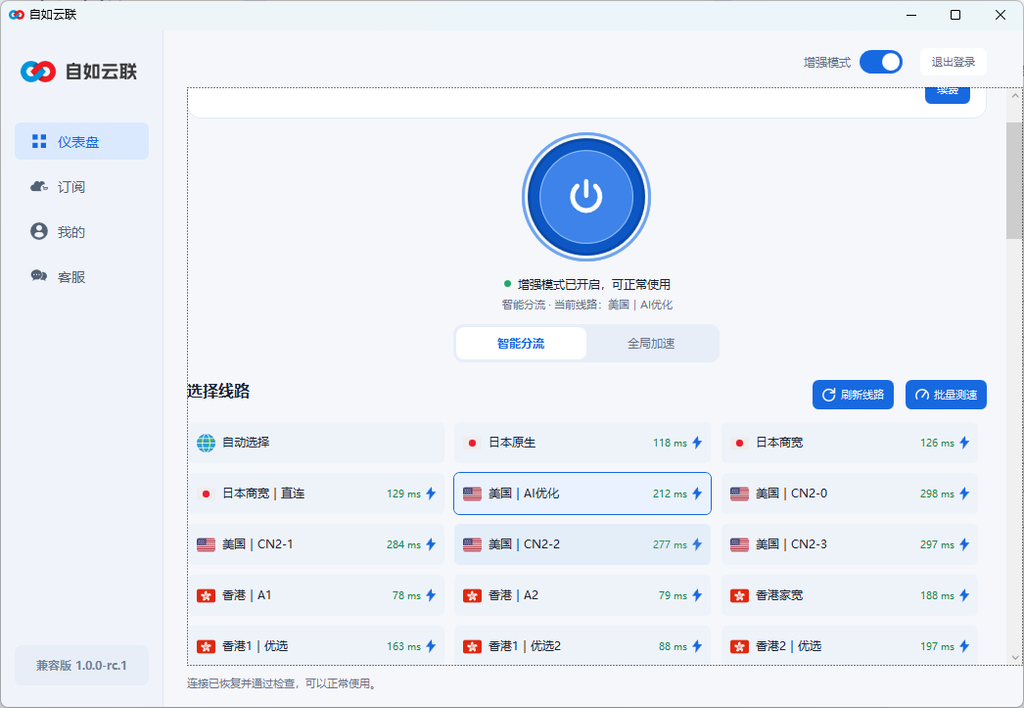1024x708 pixels.
Task: Click the main power connect button
Action: tap(586, 197)
